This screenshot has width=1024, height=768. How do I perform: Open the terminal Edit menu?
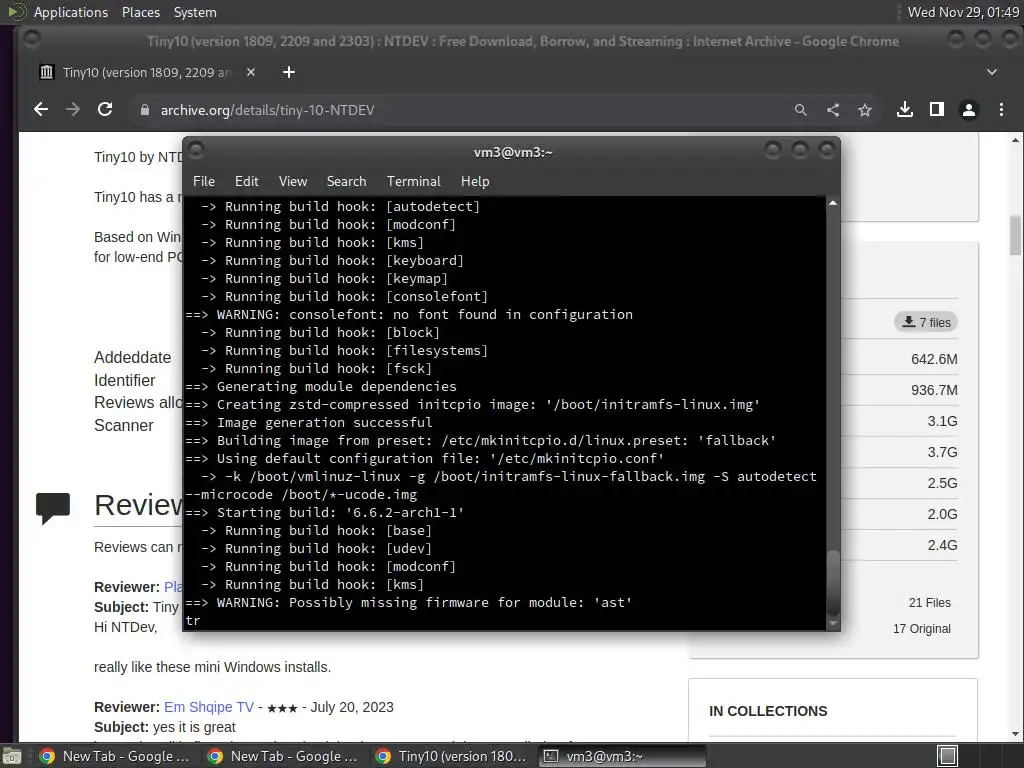[246, 181]
